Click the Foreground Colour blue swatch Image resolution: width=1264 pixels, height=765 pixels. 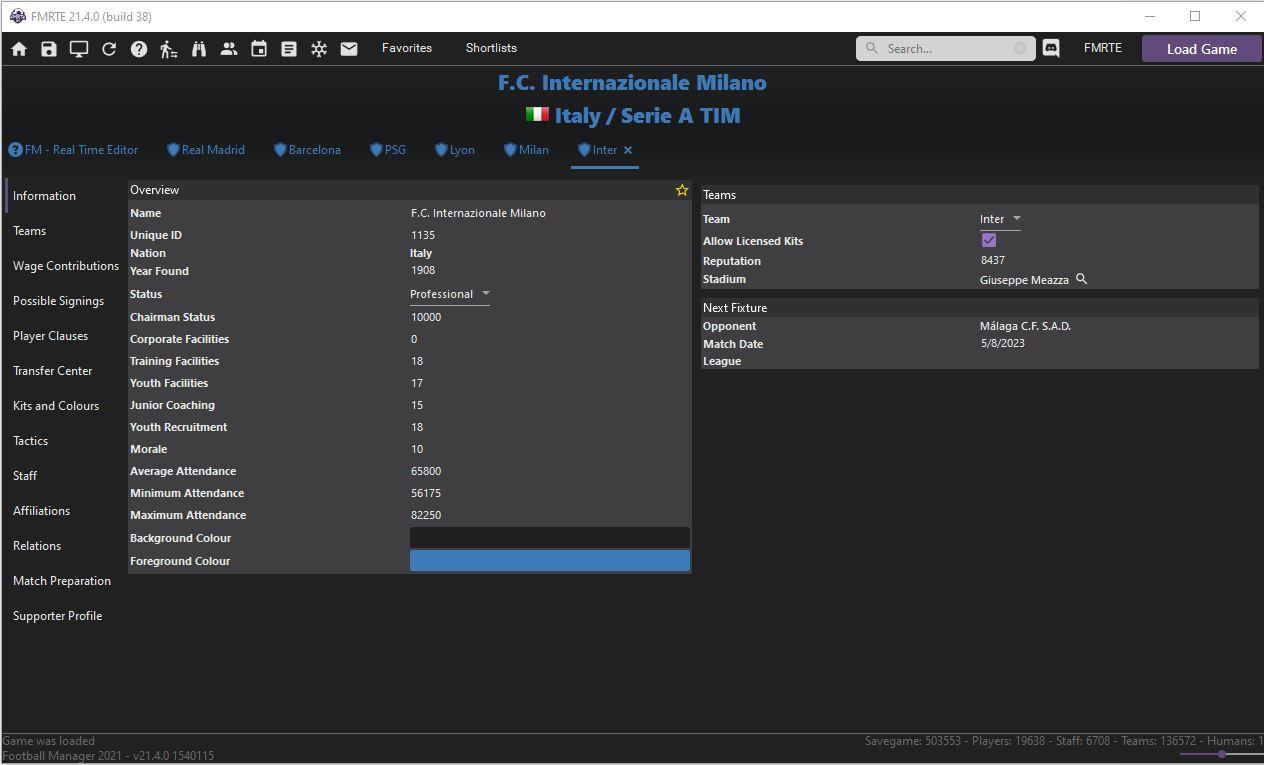click(x=550, y=561)
